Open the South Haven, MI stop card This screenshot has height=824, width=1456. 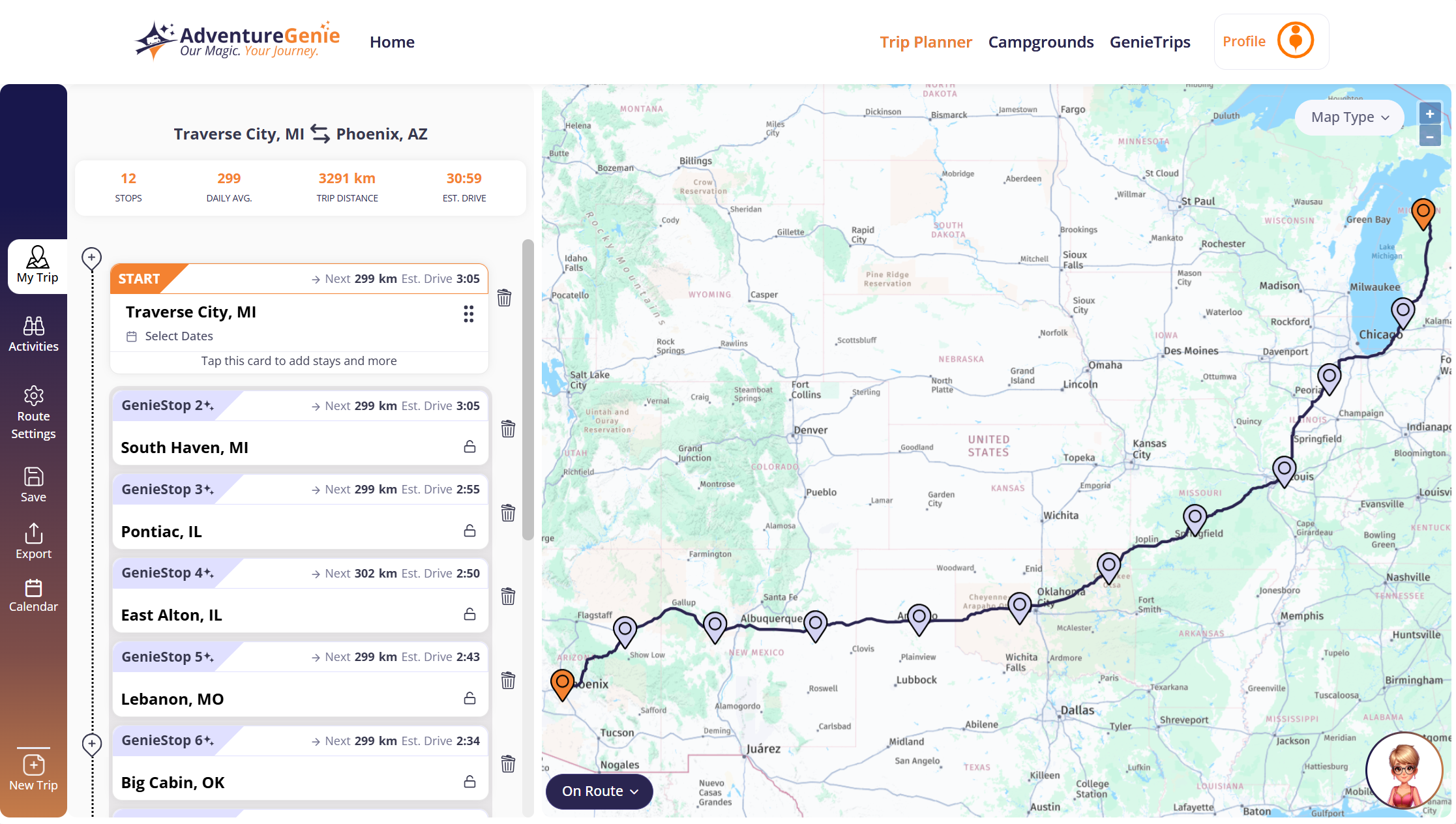click(x=300, y=427)
